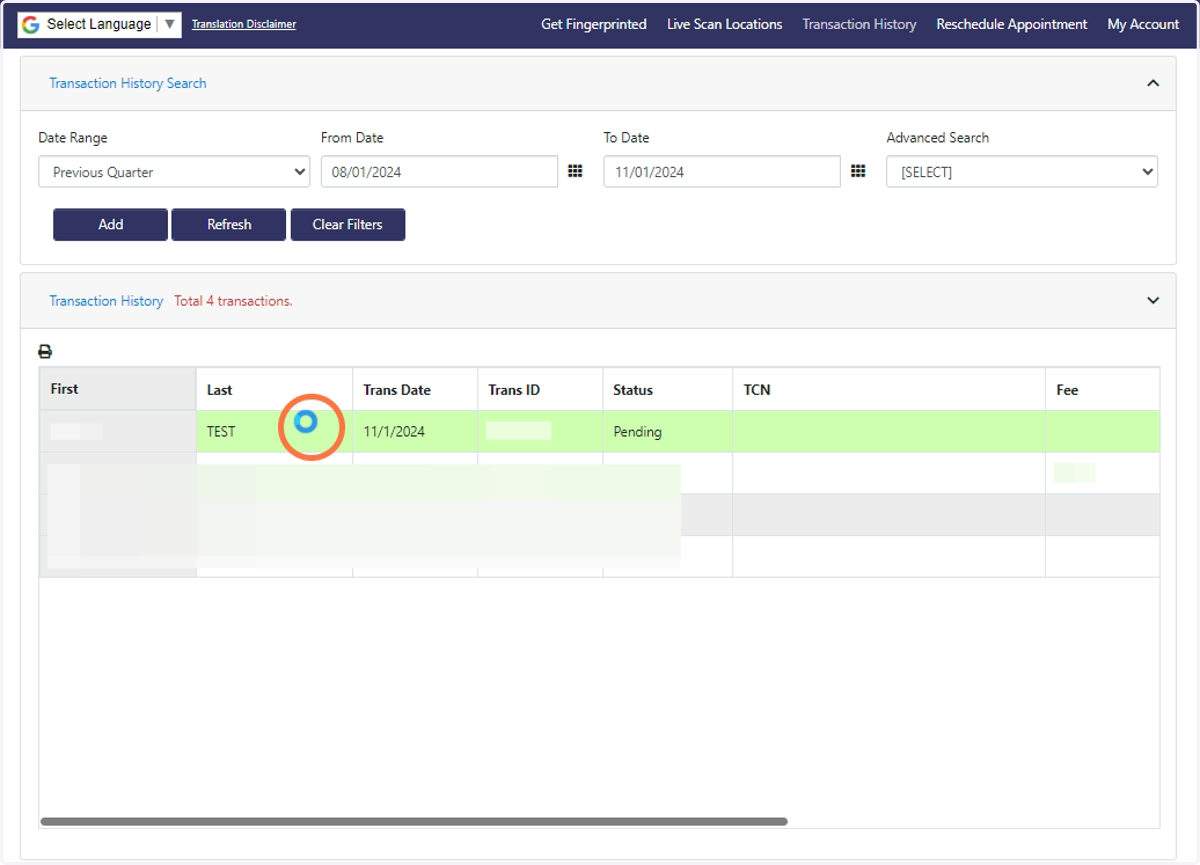The height and width of the screenshot is (865, 1200).
Task: Open the From Date calendar picker icon
Action: pyautogui.click(x=575, y=172)
